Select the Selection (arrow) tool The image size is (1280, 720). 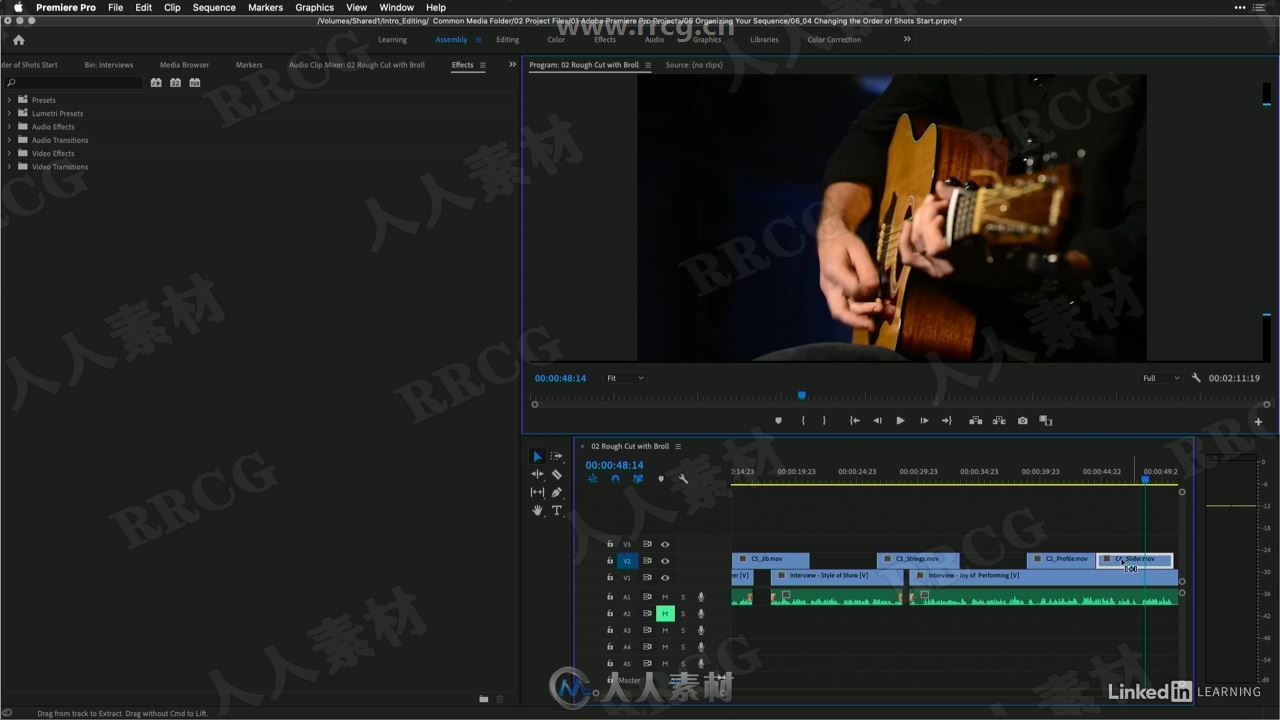tap(537, 456)
